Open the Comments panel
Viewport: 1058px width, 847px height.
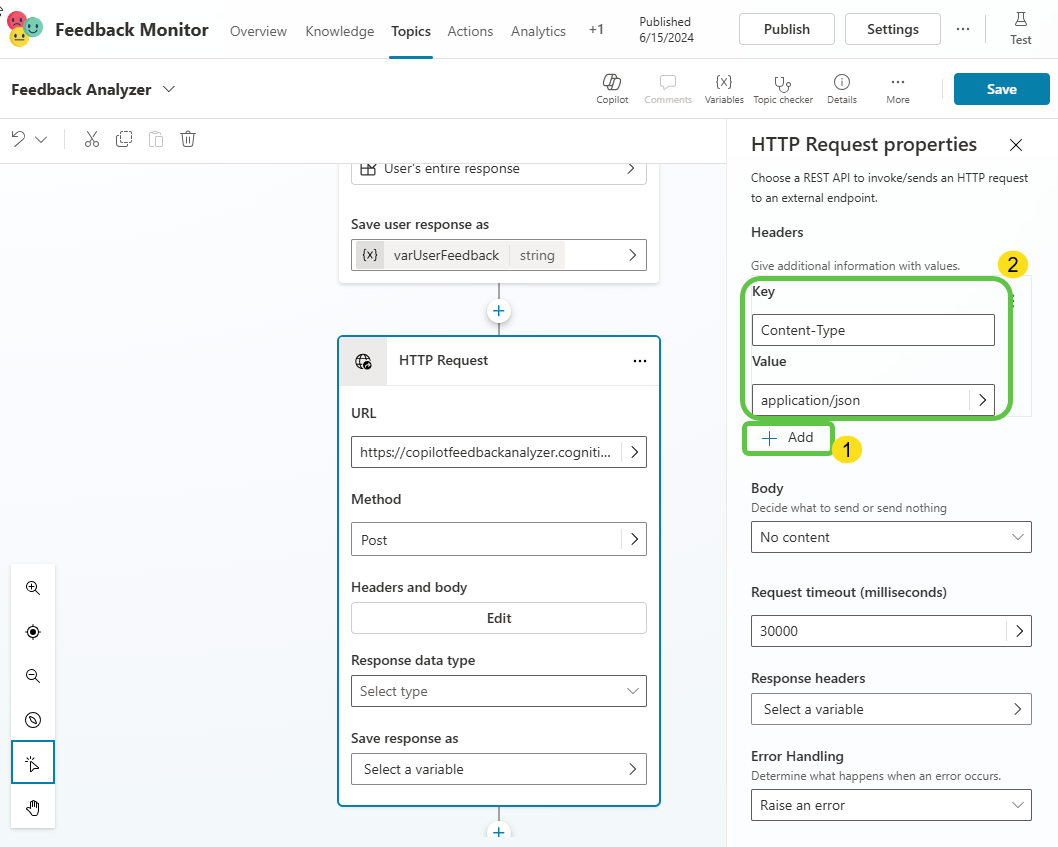(668, 88)
